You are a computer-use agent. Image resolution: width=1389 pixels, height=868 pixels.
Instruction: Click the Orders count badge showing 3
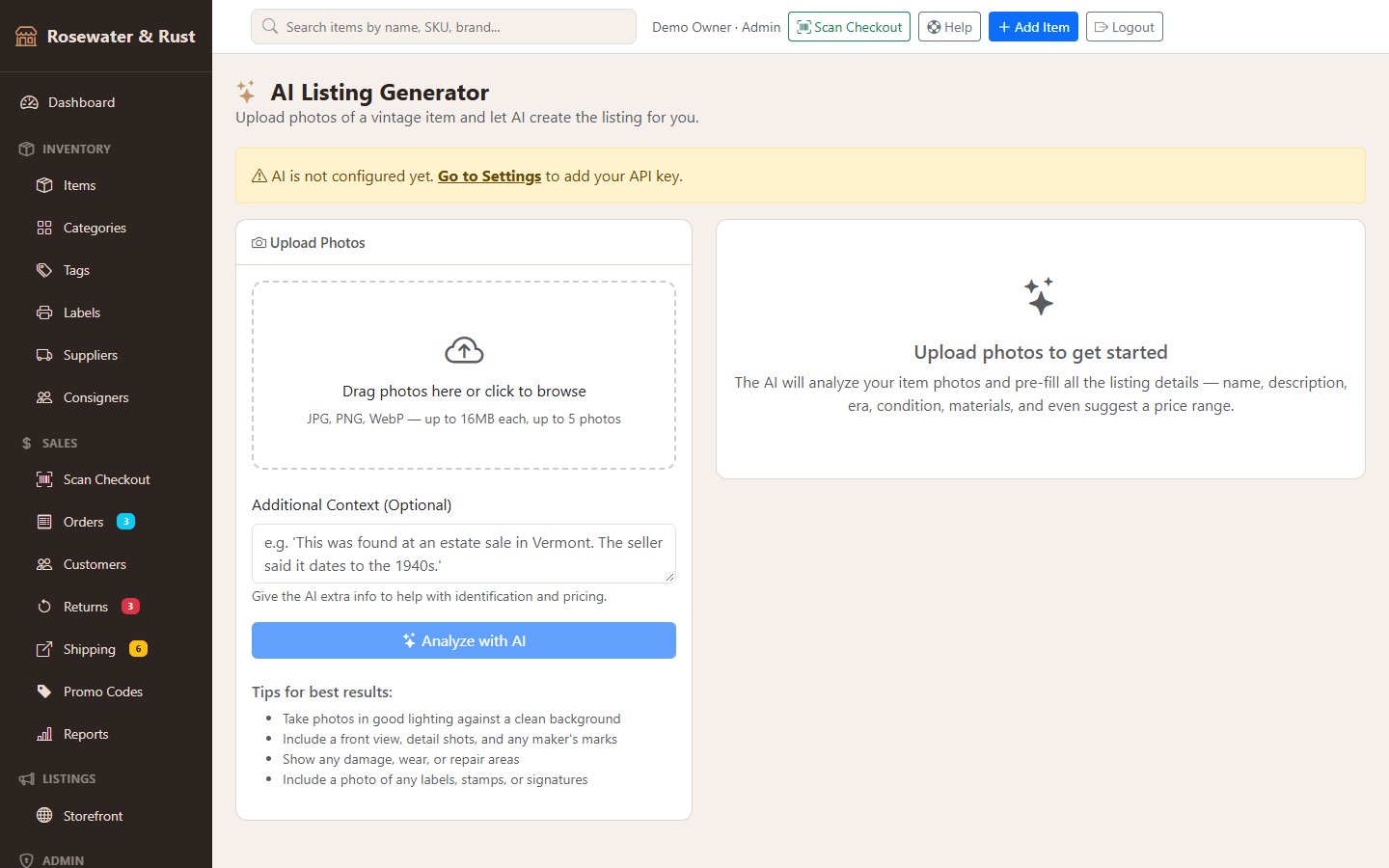click(125, 522)
